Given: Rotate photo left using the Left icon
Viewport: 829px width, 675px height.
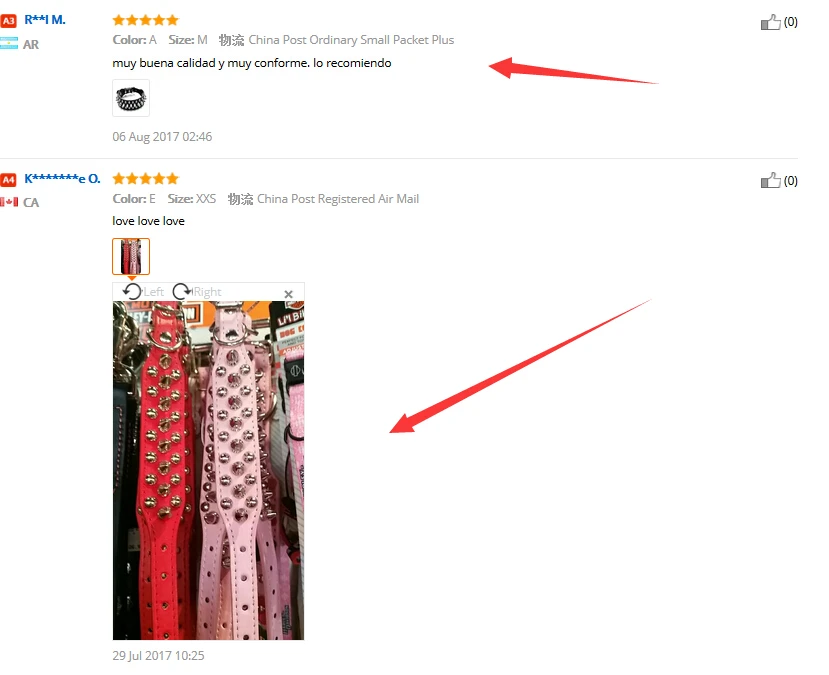Looking at the screenshot, I should click(132, 291).
